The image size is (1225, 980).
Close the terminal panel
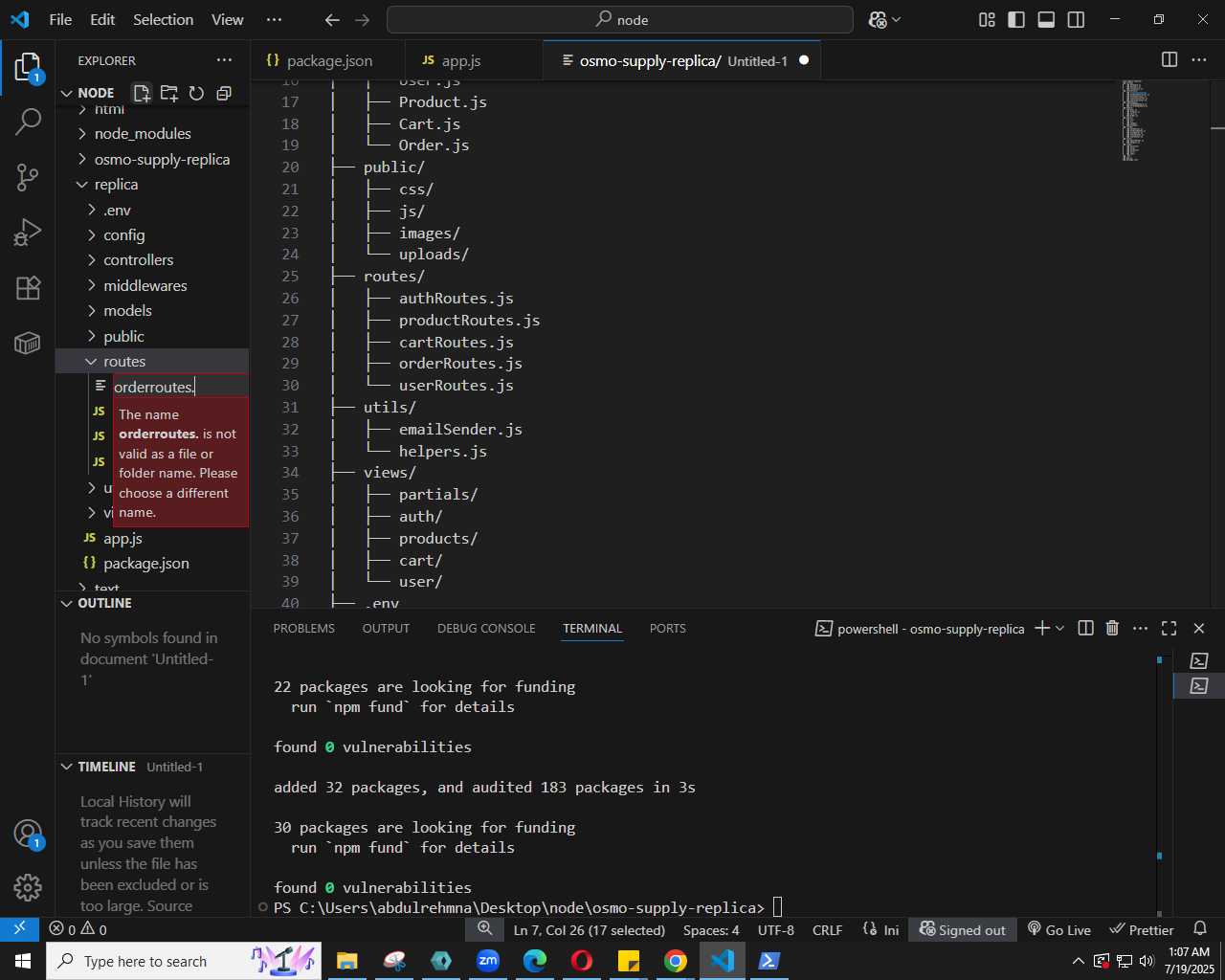coord(1199,628)
